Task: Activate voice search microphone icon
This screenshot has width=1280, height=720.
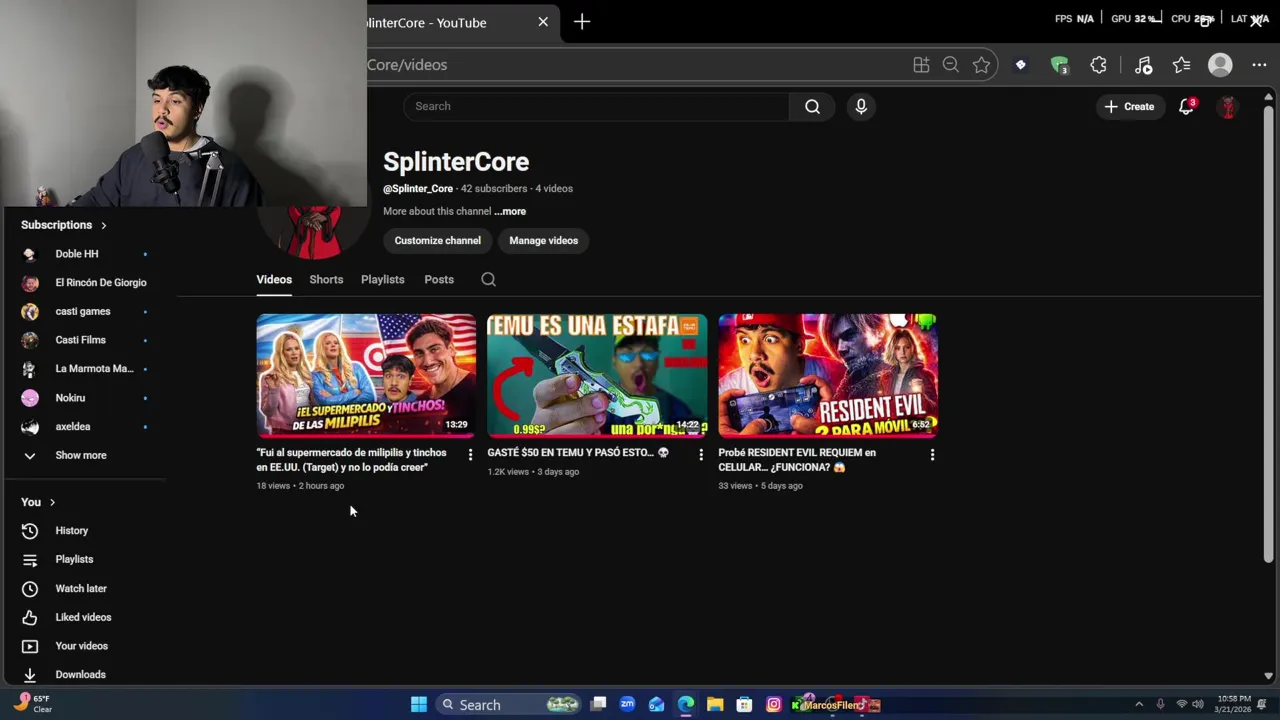Action: point(861,106)
